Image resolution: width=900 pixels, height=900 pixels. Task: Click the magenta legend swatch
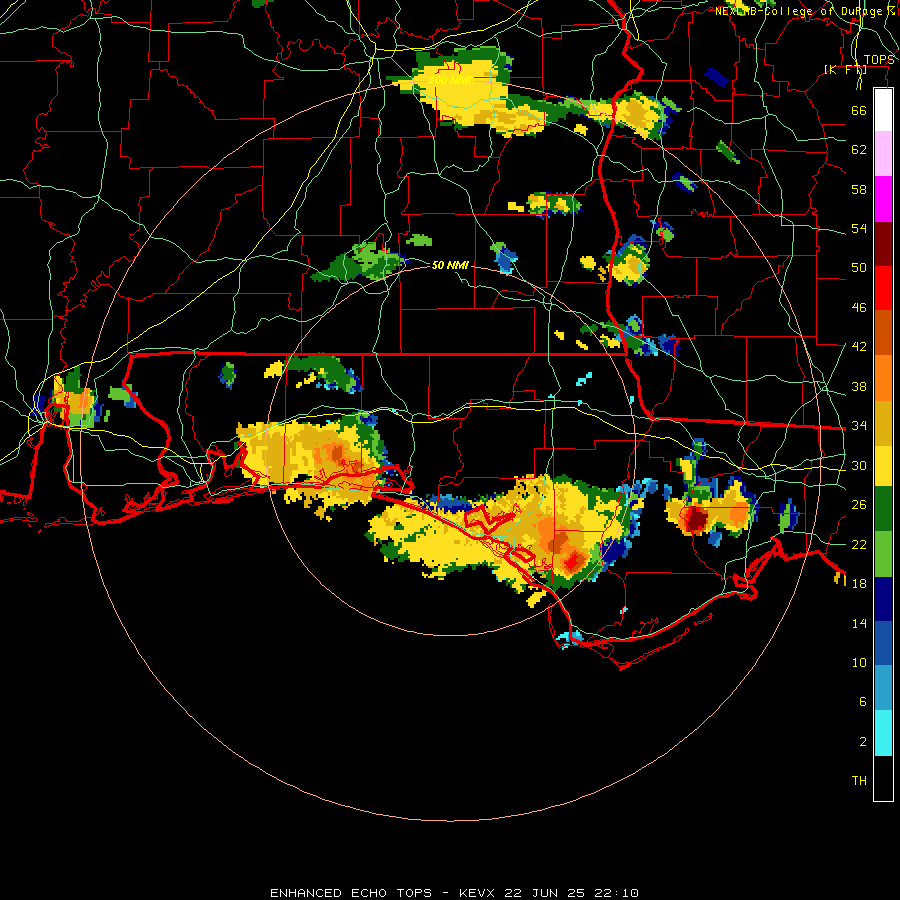tap(883, 199)
